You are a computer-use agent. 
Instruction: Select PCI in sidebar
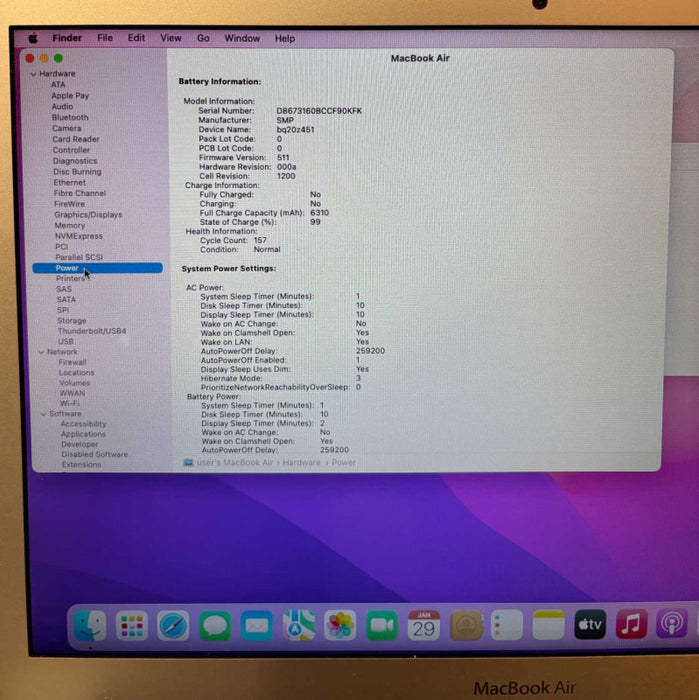tap(62, 247)
